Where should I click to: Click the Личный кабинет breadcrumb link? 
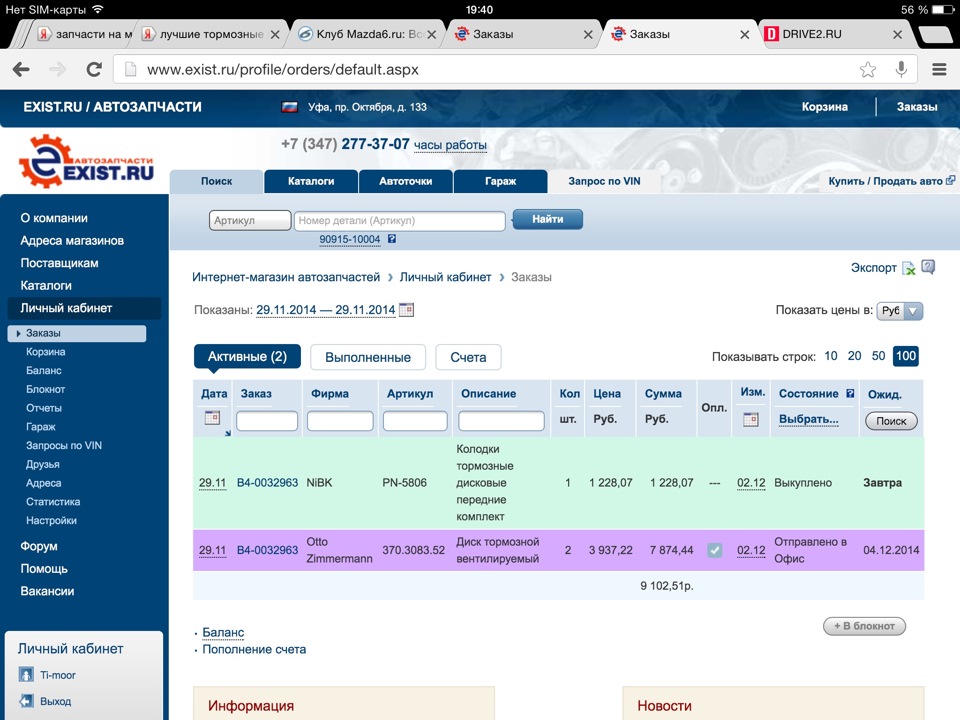coord(445,277)
